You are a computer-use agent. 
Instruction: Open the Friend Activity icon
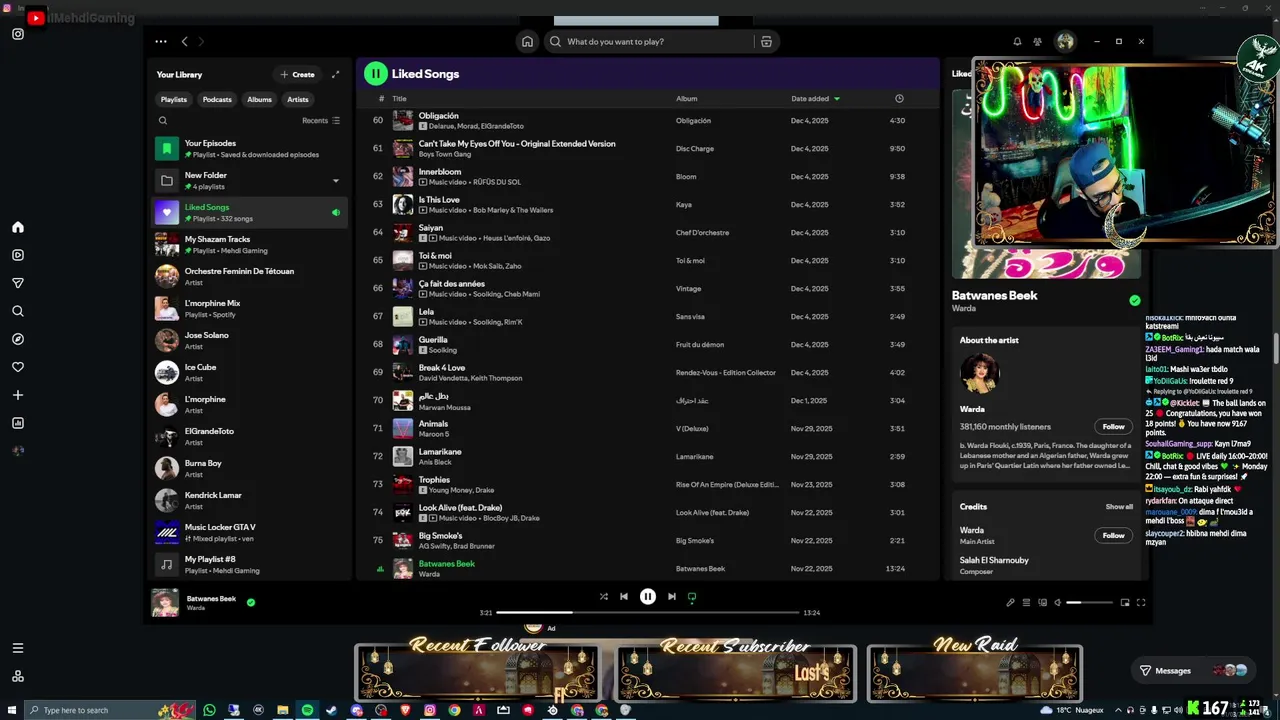coord(1037,42)
